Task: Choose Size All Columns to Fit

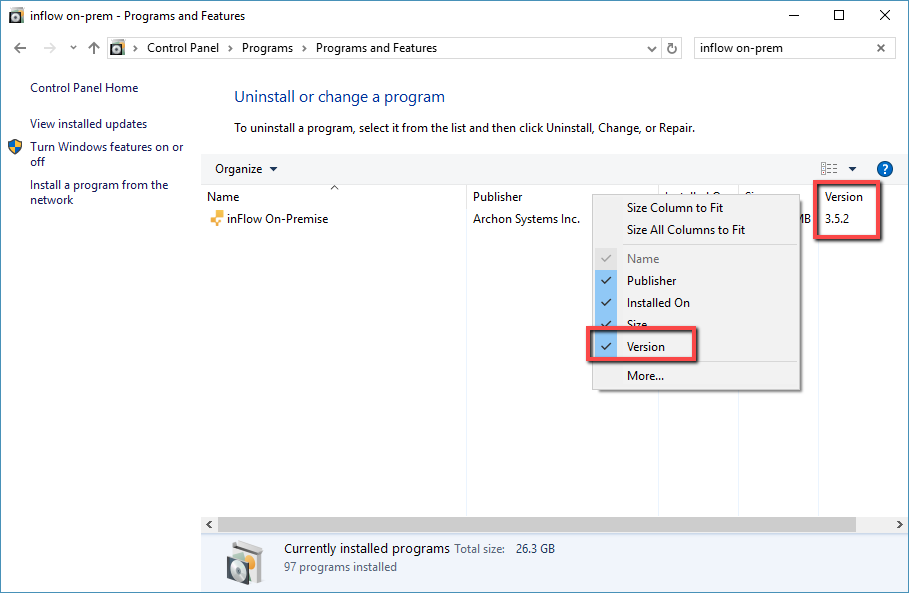Action: tap(696, 230)
